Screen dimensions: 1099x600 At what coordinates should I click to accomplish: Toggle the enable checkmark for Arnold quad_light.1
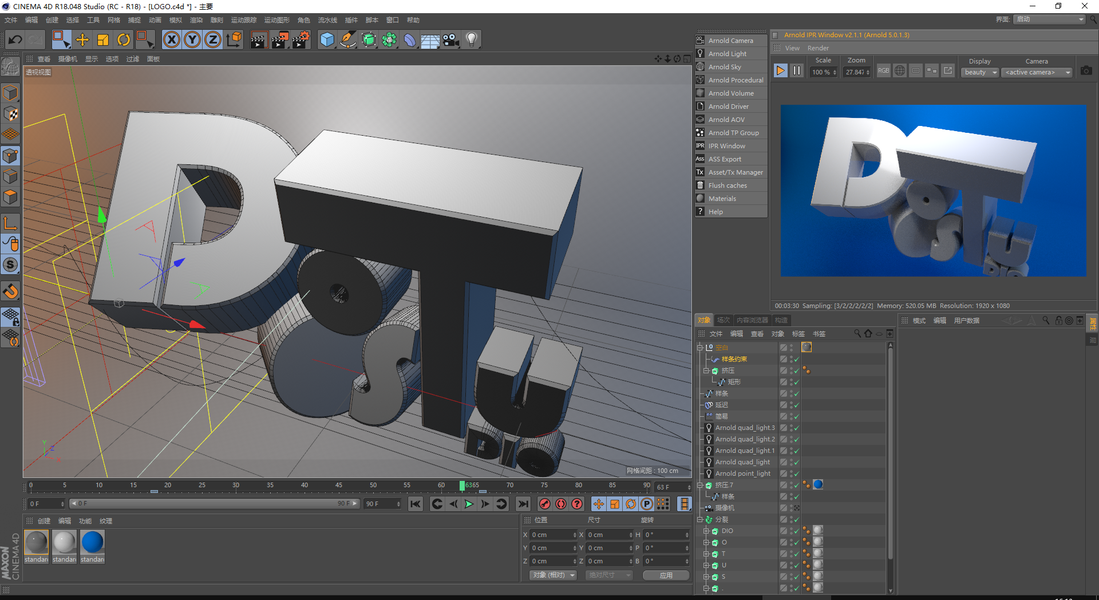click(797, 451)
